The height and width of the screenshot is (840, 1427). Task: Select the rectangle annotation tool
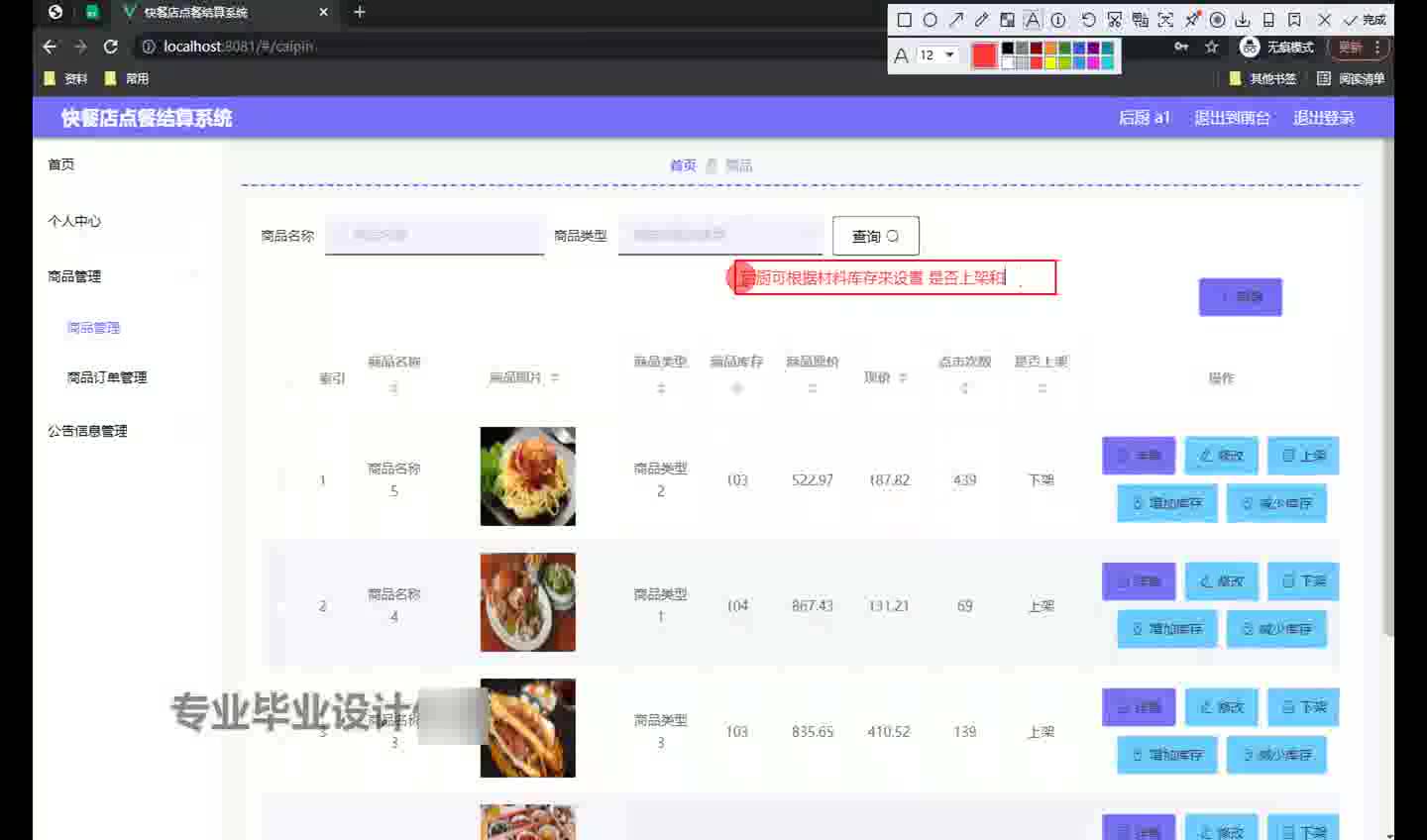(x=905, y=20)
